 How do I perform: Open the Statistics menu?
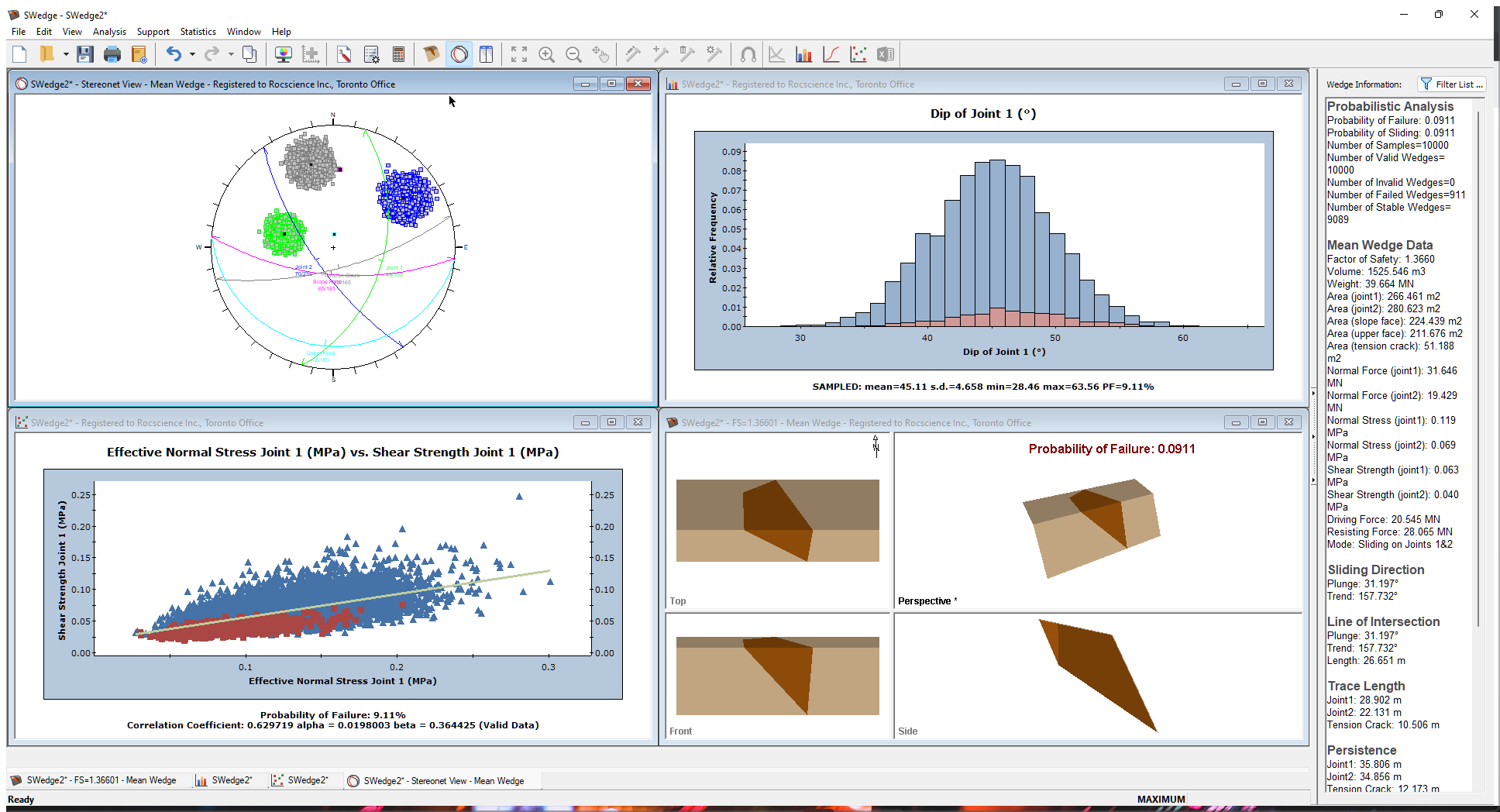(x=198, y=32)
